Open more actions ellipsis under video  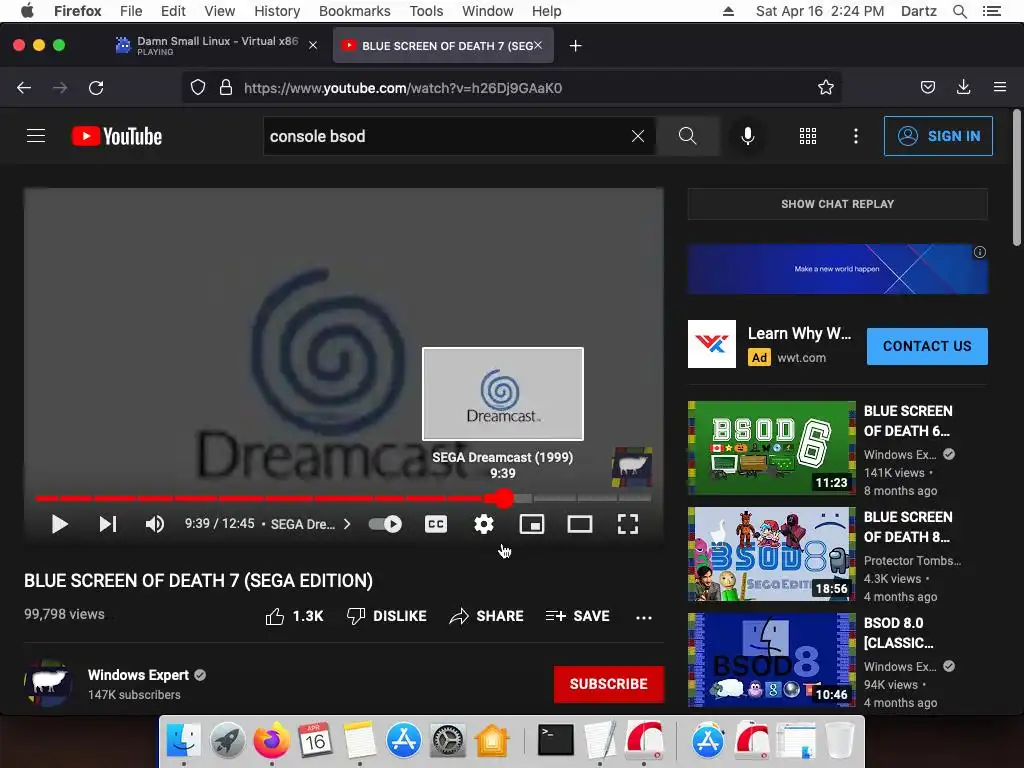click(644, 617)
